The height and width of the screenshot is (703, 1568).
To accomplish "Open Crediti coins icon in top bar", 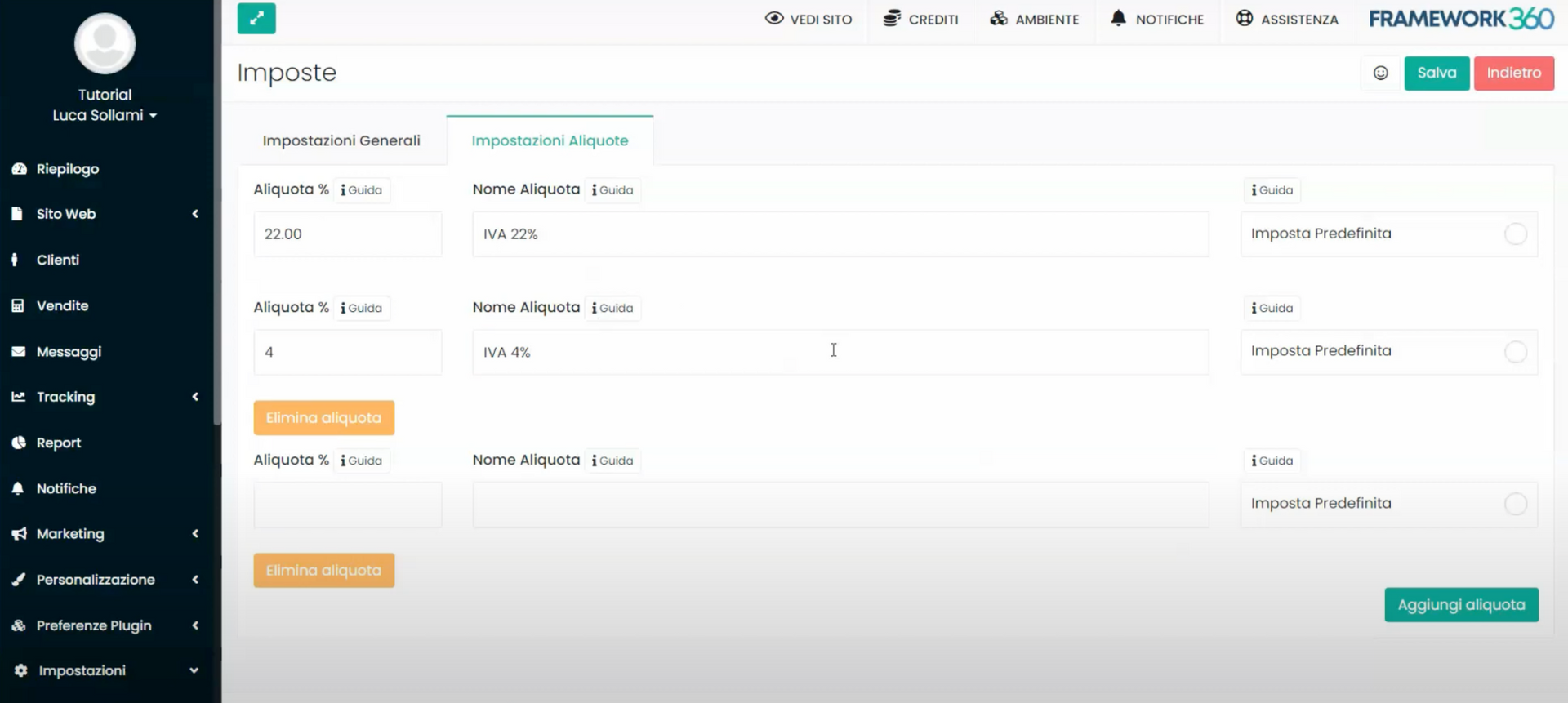I will [892, 18].
